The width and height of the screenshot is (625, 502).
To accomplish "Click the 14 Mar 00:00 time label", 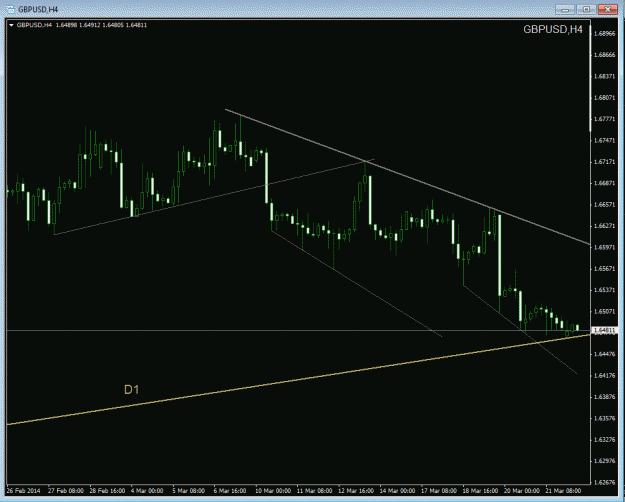I will (x=397, y=490).
